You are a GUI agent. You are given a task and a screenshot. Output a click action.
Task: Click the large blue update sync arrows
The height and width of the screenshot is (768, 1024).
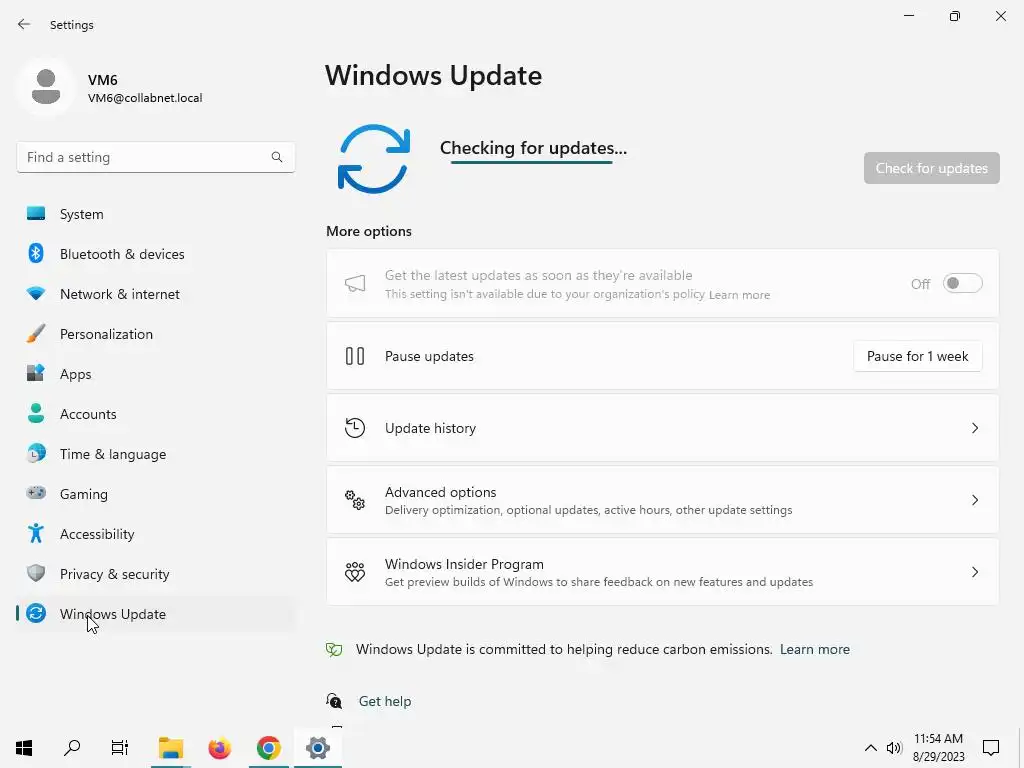[x=374, y=159]
